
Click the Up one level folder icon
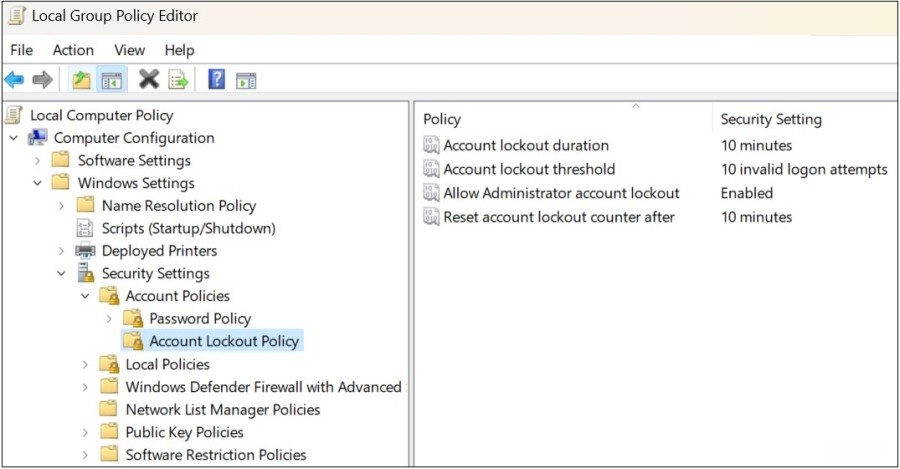coord(82,80)
